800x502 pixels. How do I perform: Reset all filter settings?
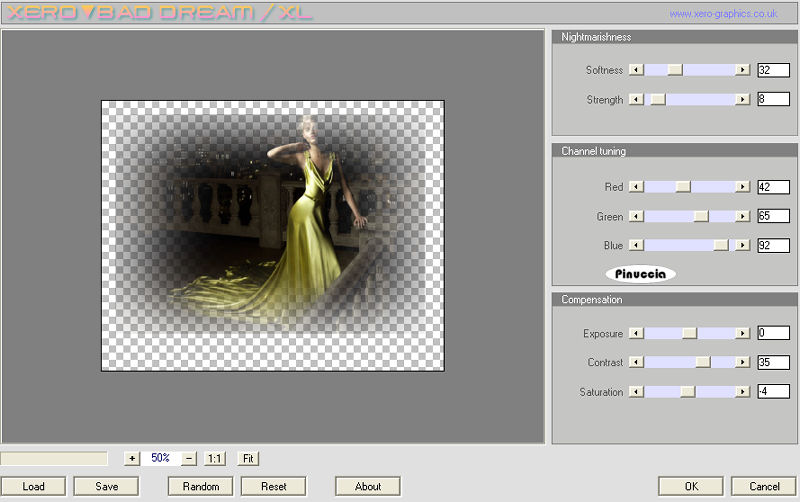coord(274,486)
